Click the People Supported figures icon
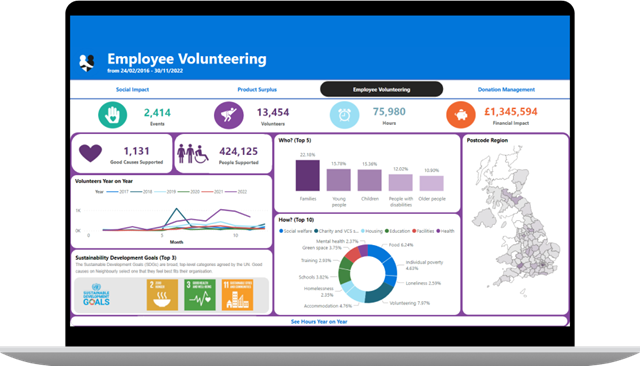 193,153
